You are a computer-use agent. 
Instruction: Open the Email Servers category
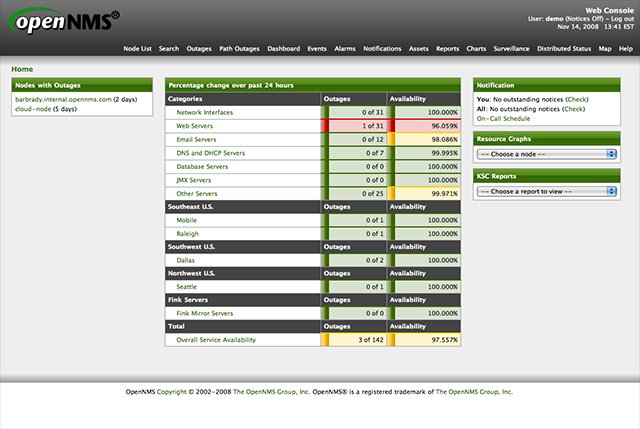tap(196, 139)
